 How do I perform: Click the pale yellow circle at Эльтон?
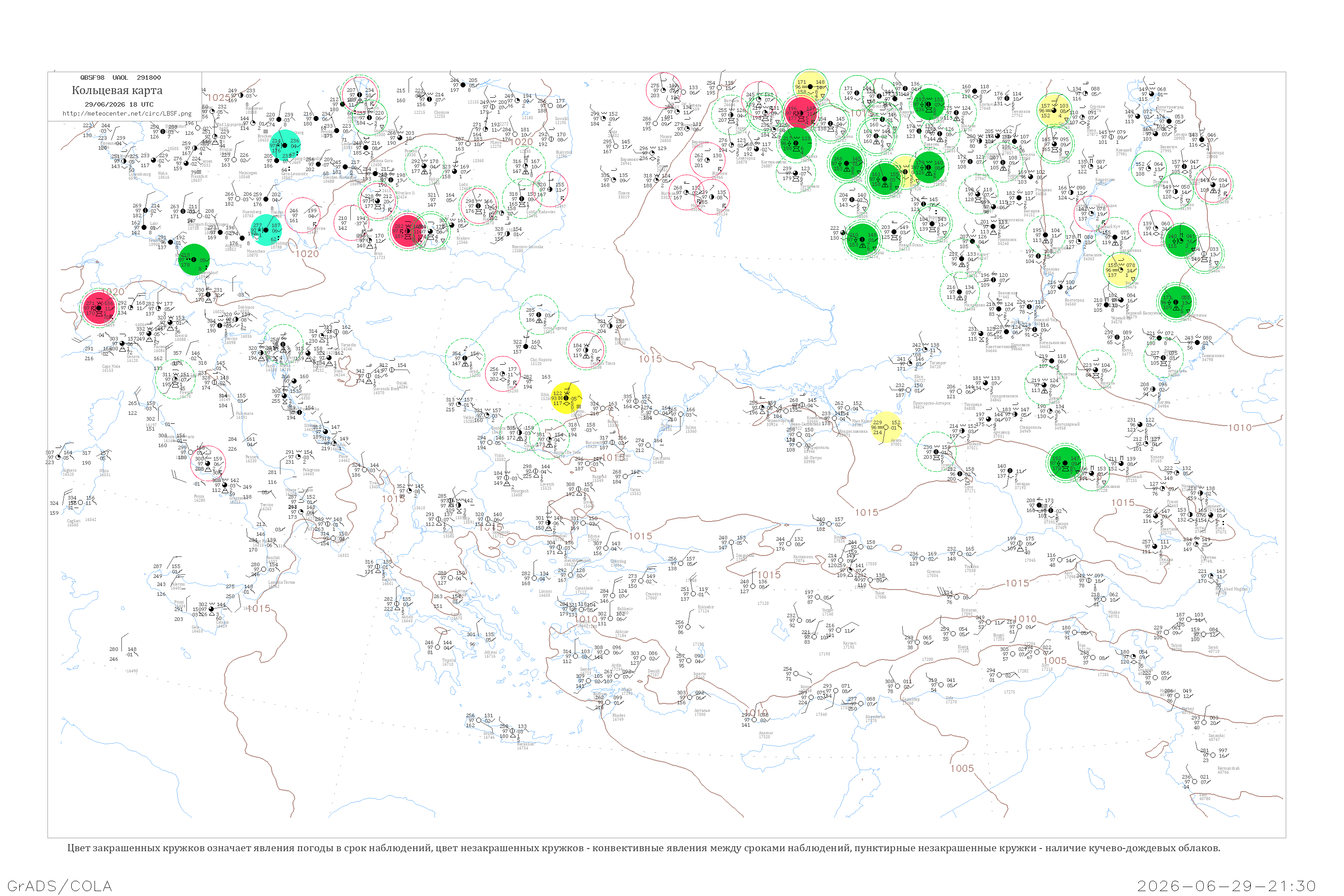(1120, 270)
